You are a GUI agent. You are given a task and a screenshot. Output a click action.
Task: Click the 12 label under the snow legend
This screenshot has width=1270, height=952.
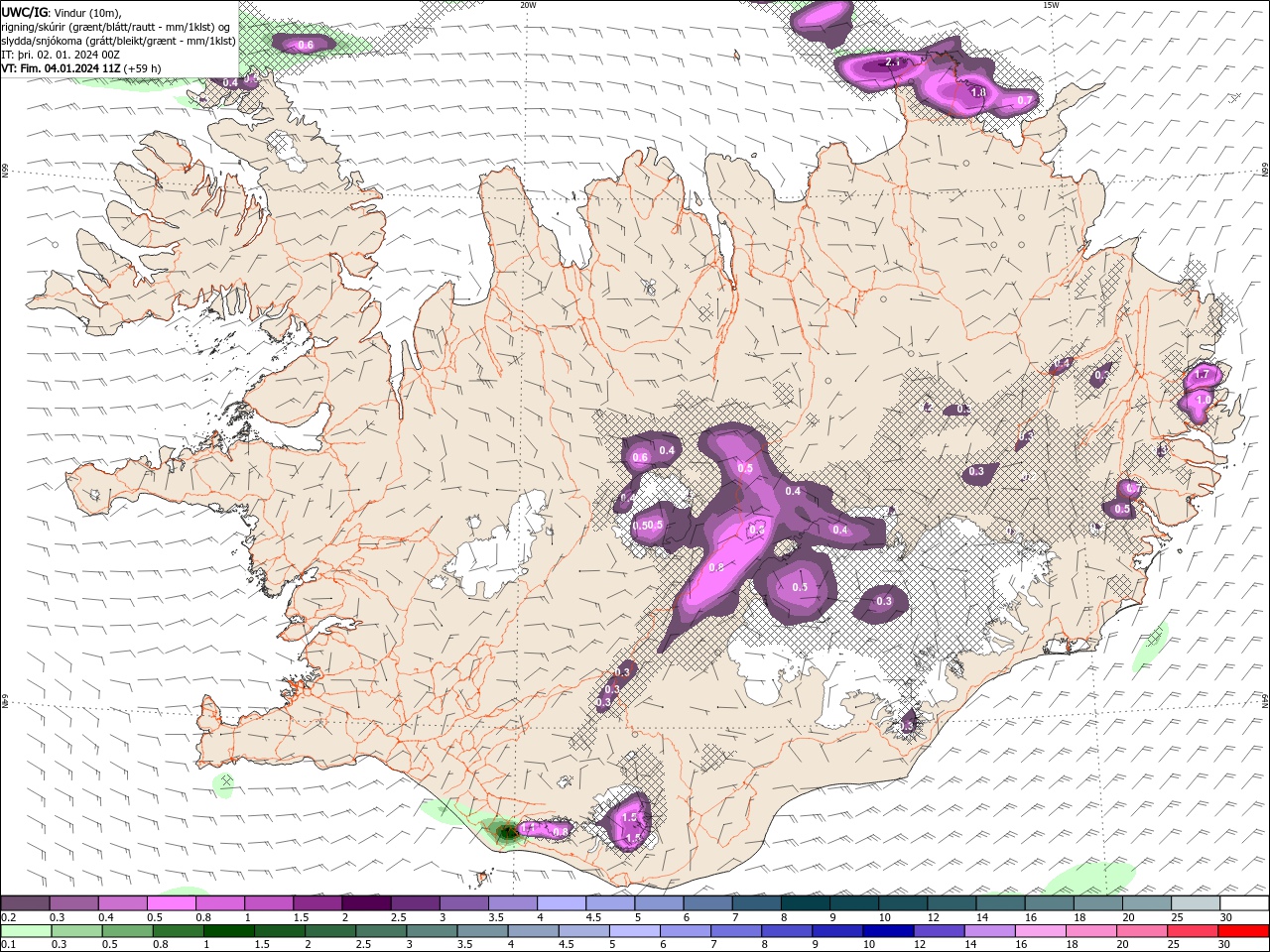point(933,917)
